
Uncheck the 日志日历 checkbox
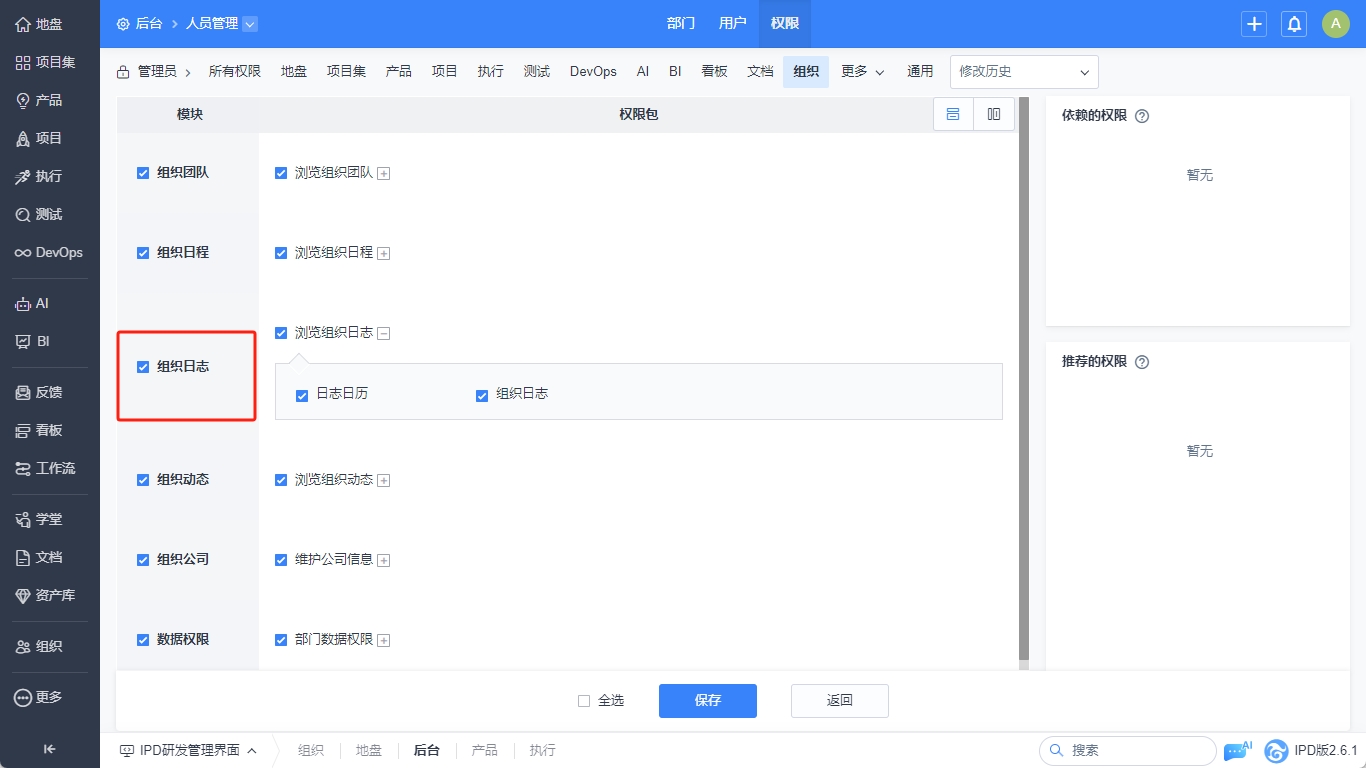(x=302, y=396)
